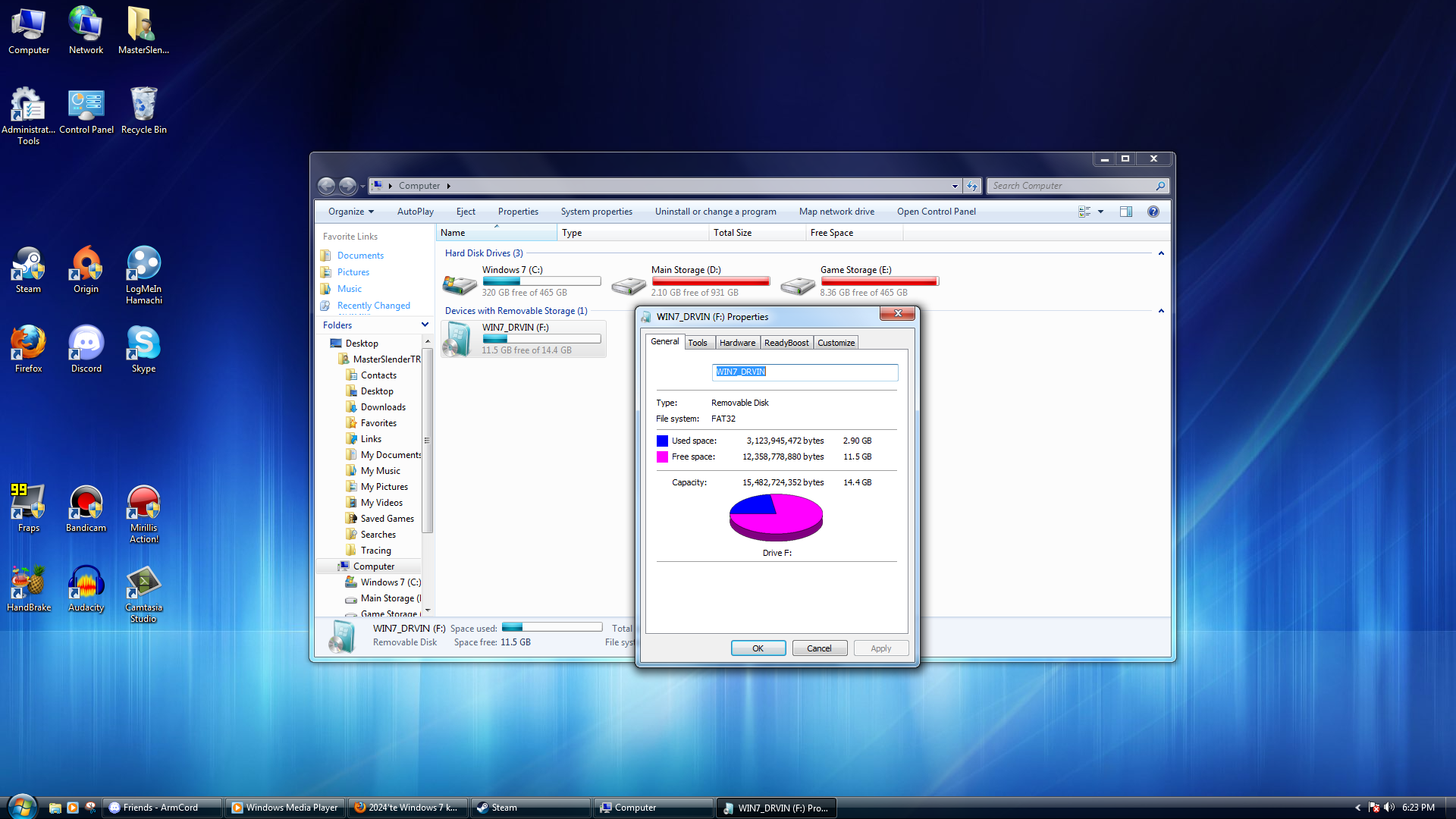Click the Documents favorite link
The height and width of the screenshot is (819, 1456).
click(360, 256)
